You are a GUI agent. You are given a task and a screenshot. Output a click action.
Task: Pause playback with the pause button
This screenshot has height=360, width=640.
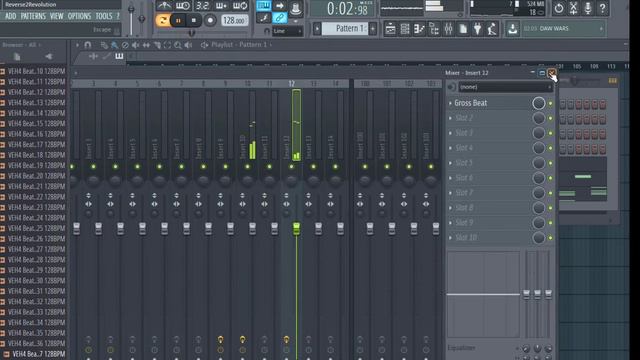coord(178,20)
